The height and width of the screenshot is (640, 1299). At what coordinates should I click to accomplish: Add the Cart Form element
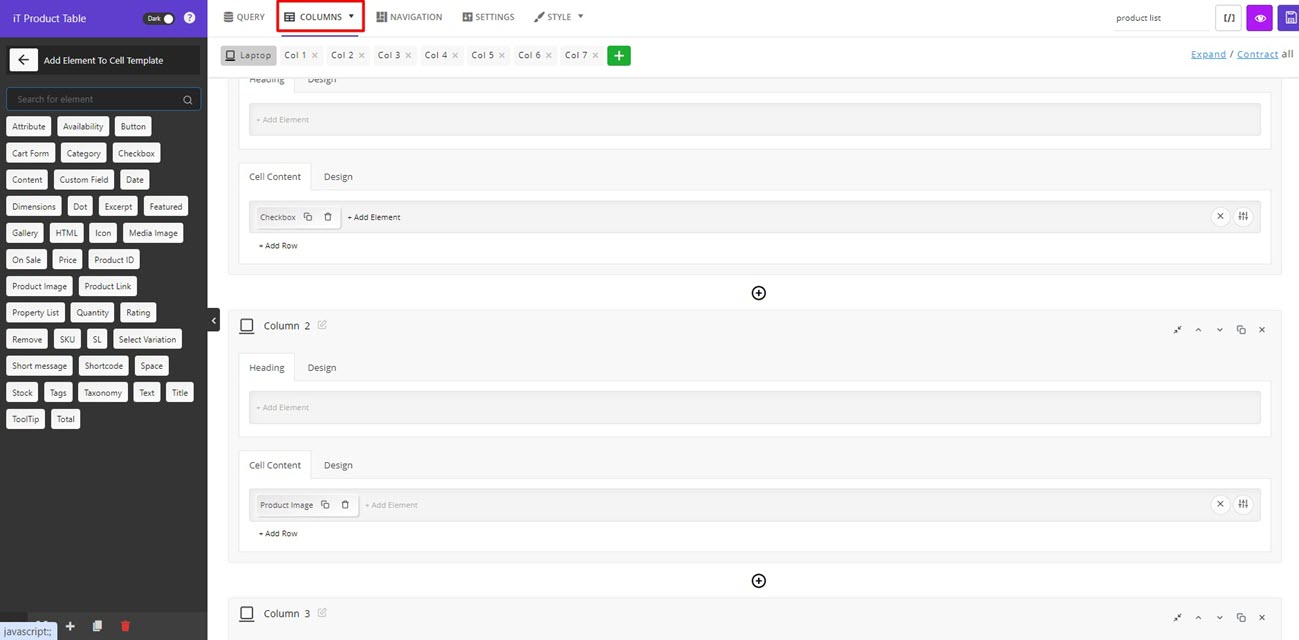pyautogui.click(x=31, y=153)
